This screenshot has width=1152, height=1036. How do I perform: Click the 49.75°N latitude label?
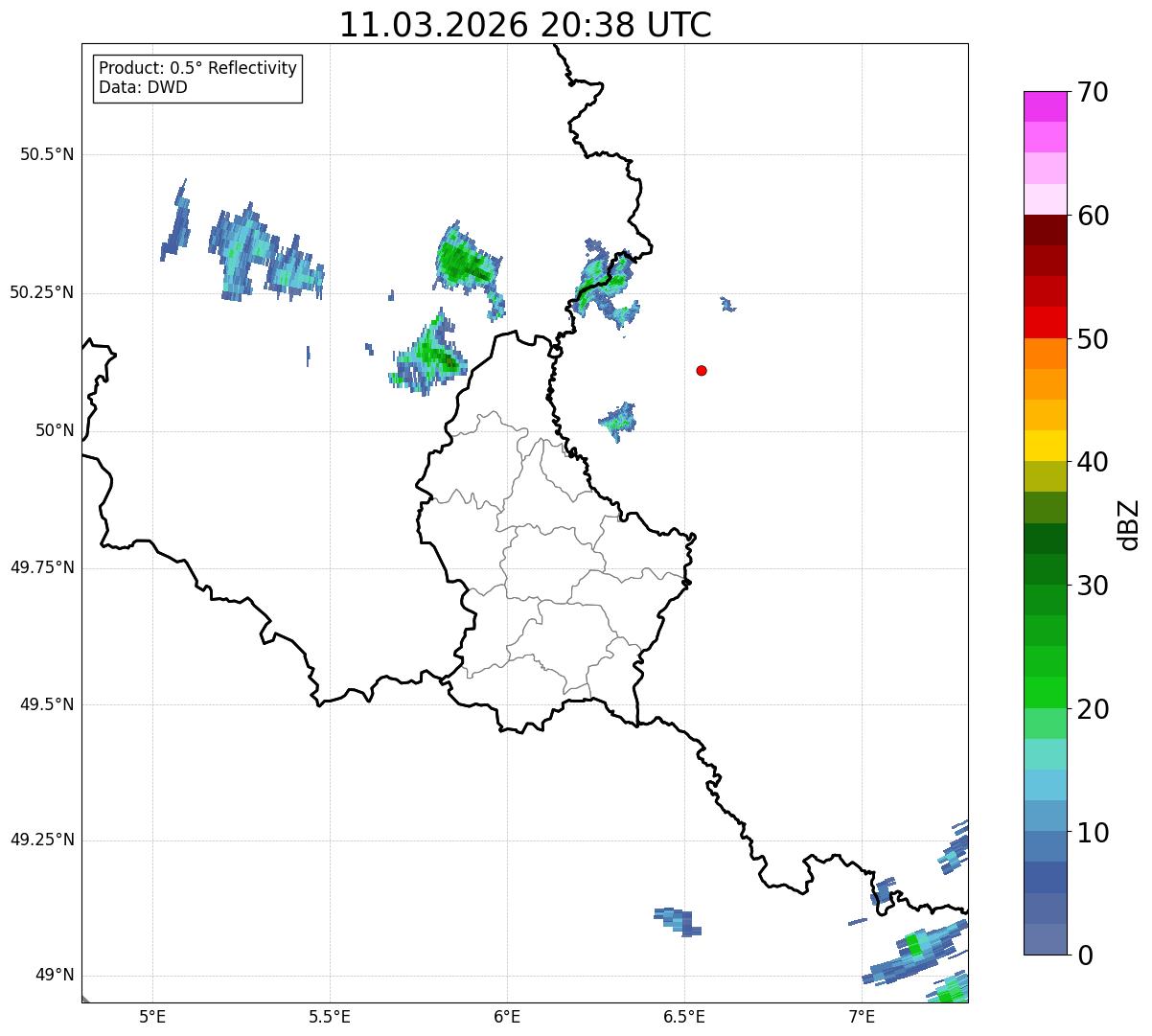tap(41, 567)
